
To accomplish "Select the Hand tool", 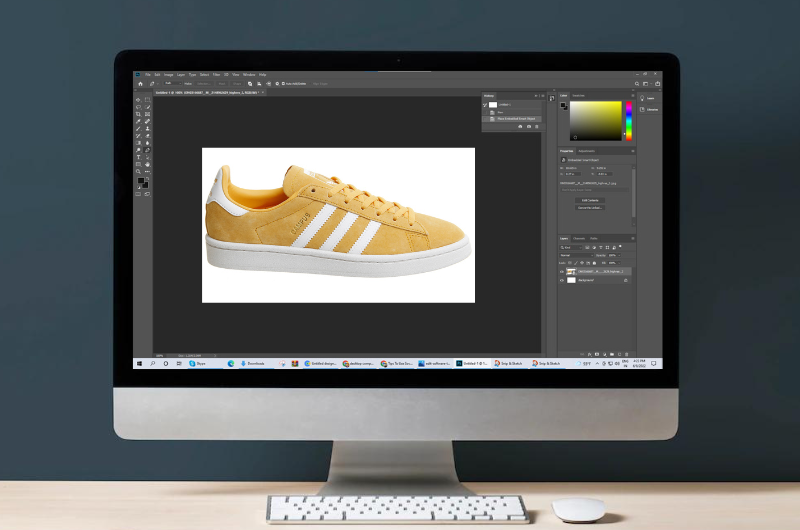I will 147,164.
